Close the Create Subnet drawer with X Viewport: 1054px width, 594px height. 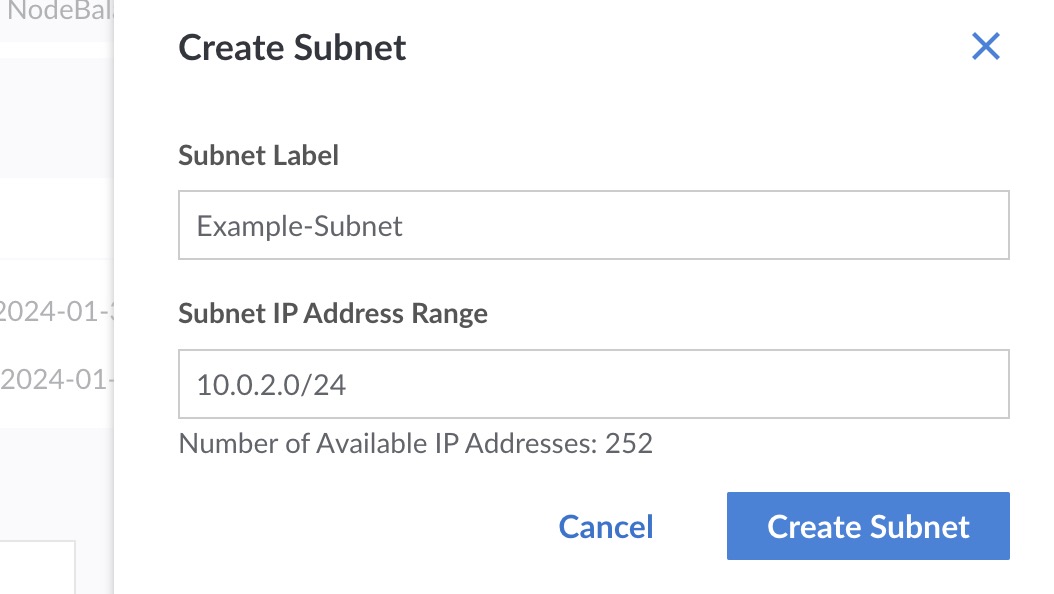(985, 46)
